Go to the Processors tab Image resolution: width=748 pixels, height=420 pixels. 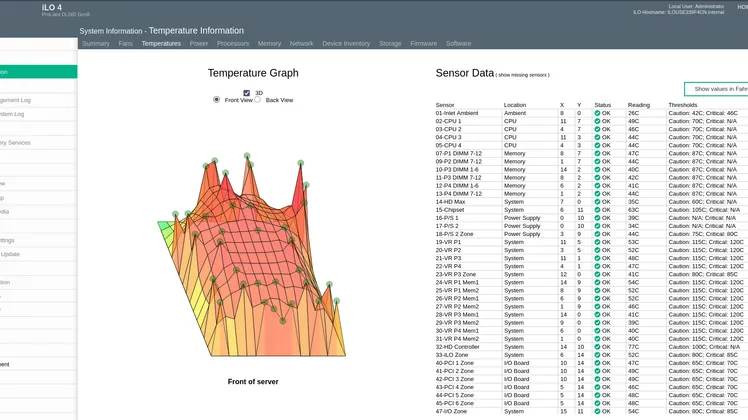coord(233,43)
